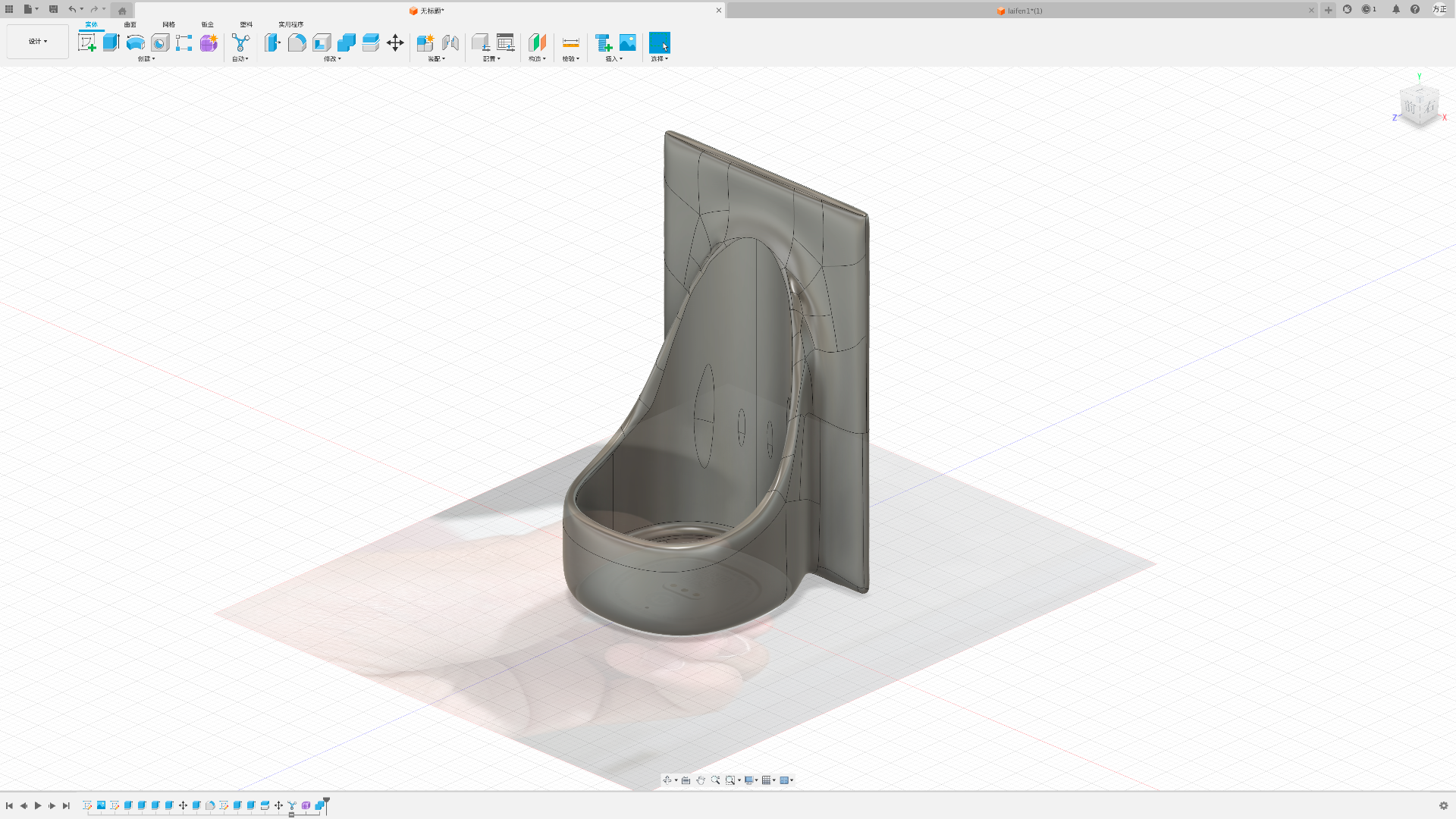Select the 实体 toolbar tab
1456x819 pixels.
pos(91,24)
